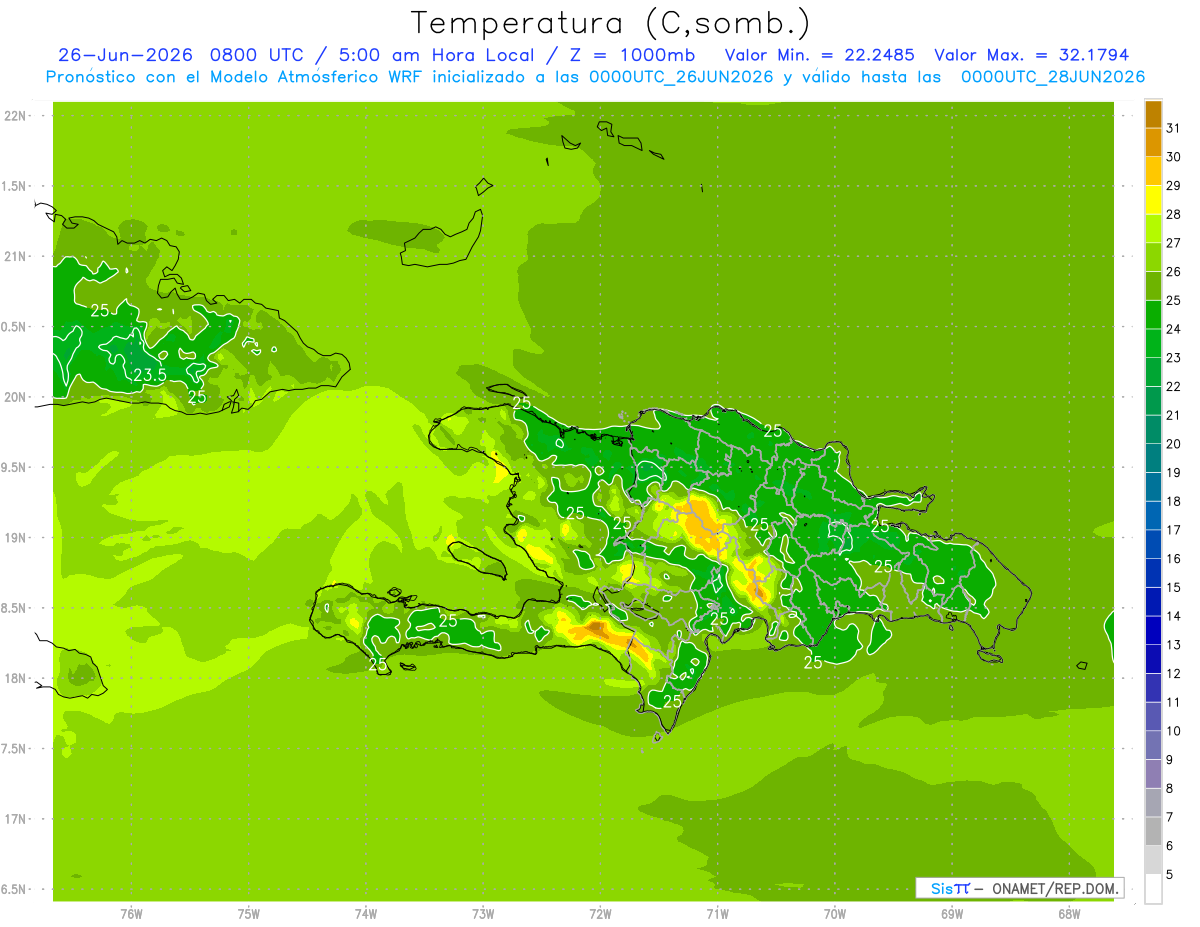Image resolution: width=1200 pixels, height=927 pixels.
Task: Click the 17N latitude axis label
Action: tap(15, 819)
